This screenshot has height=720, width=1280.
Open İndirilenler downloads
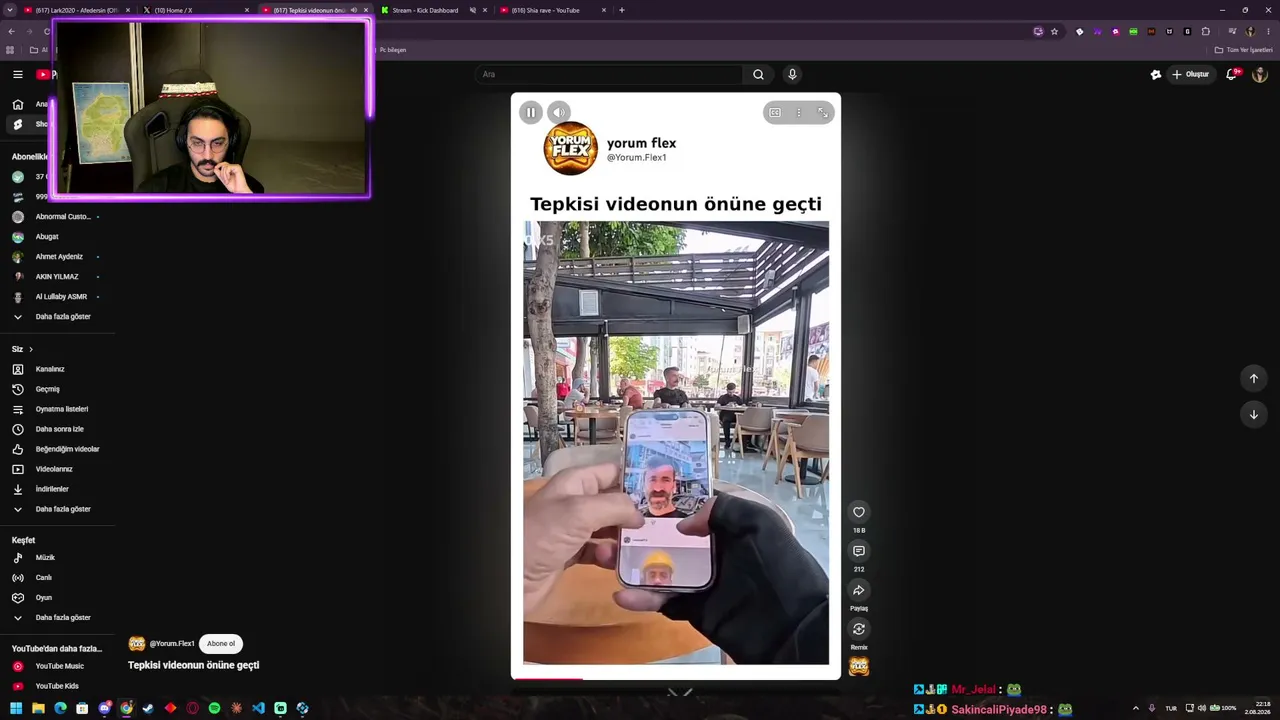[x=52, y=489]
